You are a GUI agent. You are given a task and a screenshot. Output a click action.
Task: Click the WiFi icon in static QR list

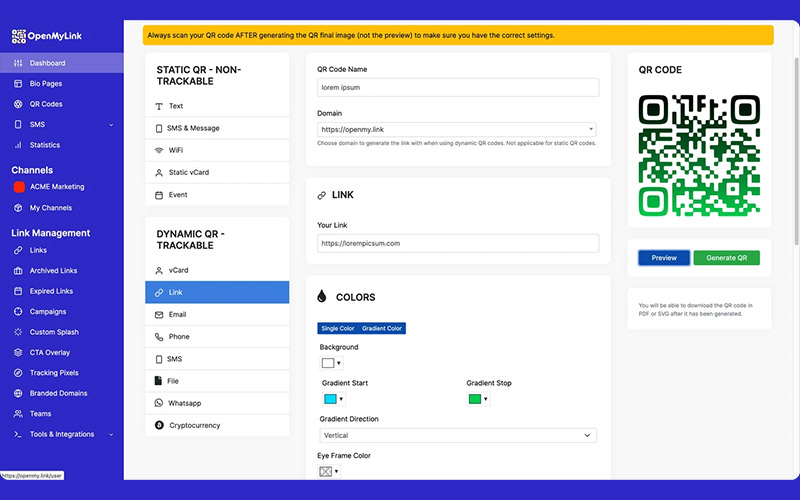point(159,150)
